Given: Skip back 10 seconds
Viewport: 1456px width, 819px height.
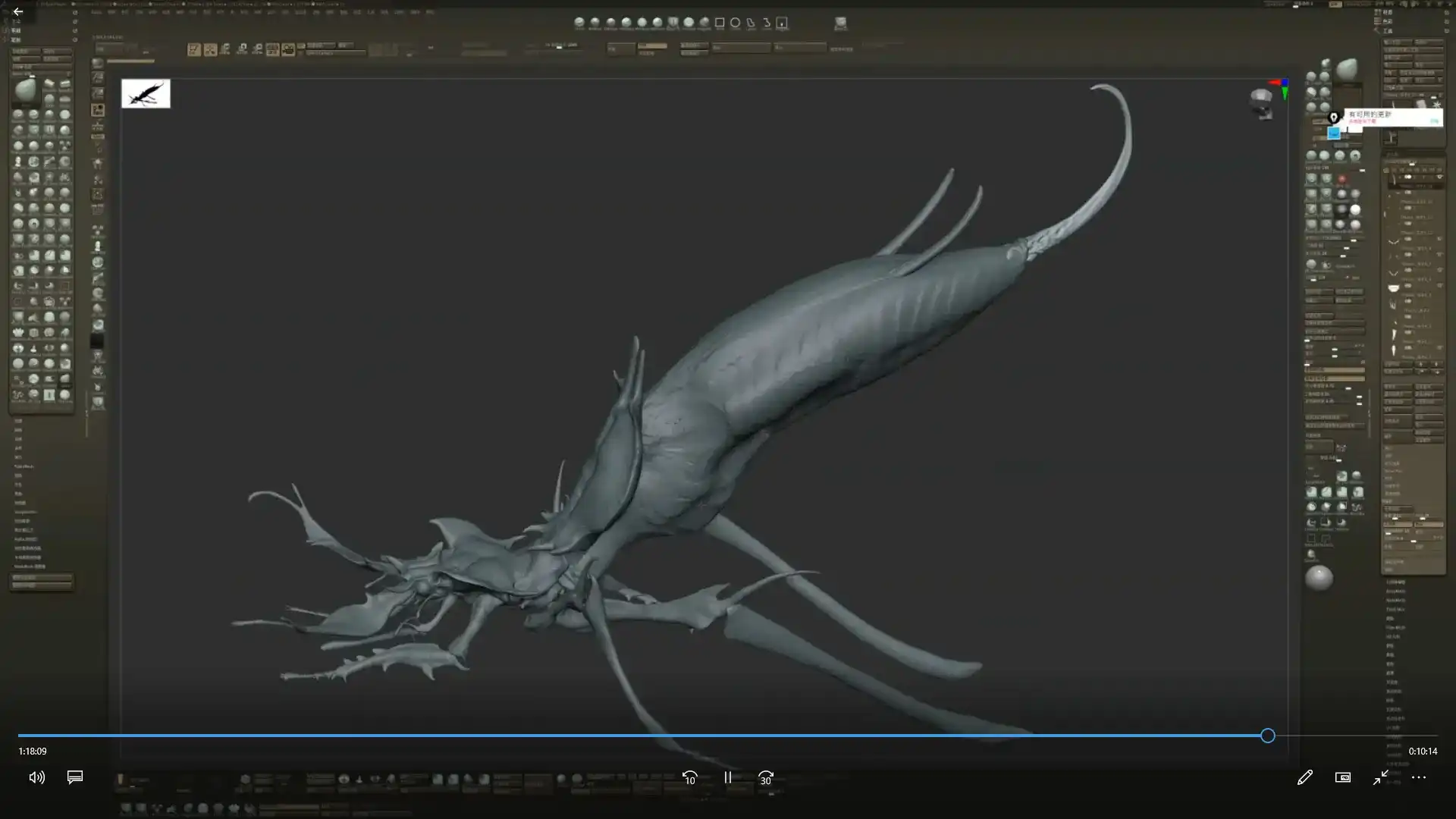Looking at the screenshot, I should 689,777.
